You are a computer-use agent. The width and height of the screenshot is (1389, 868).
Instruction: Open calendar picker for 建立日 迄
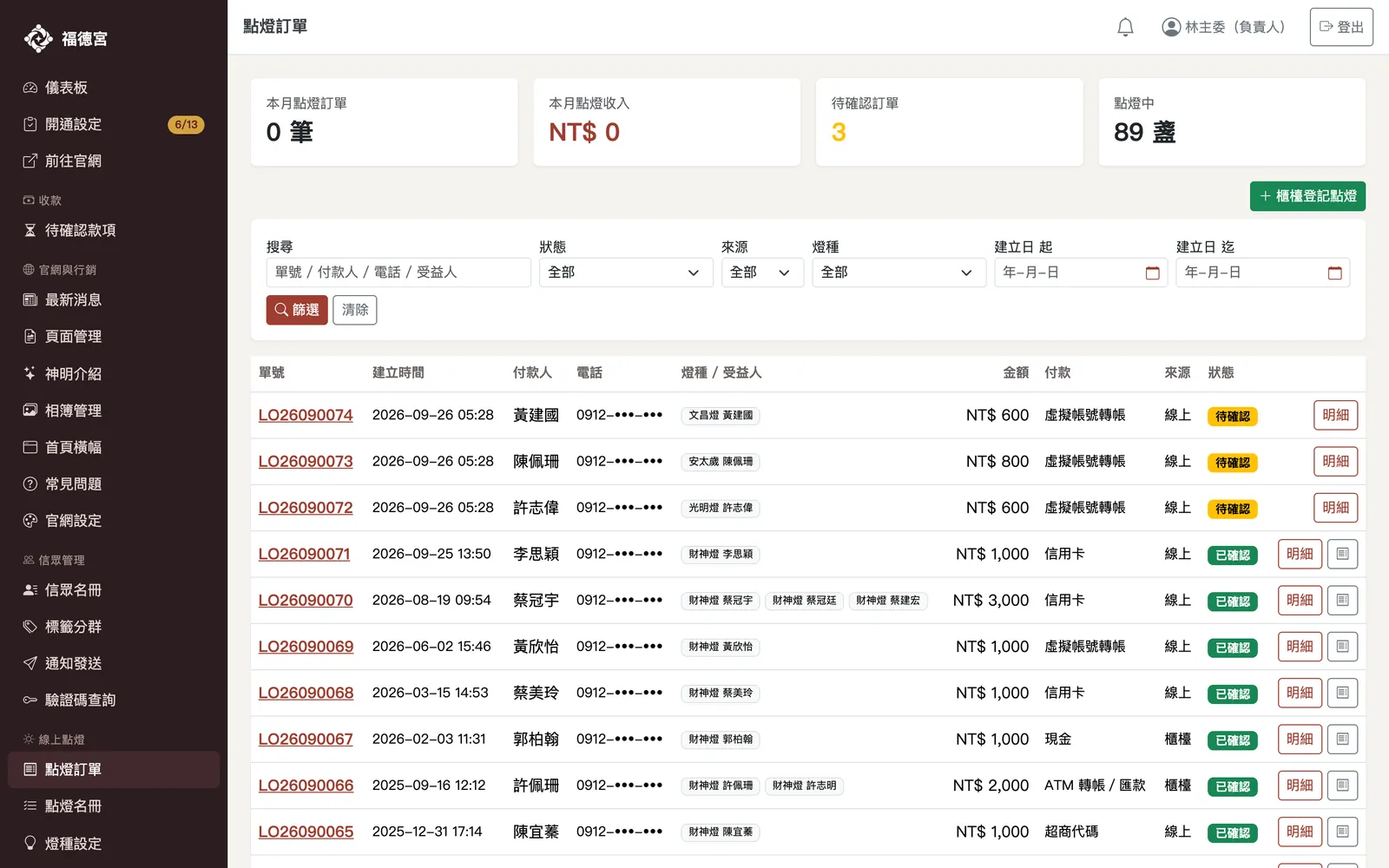(x=1335, y=273)
